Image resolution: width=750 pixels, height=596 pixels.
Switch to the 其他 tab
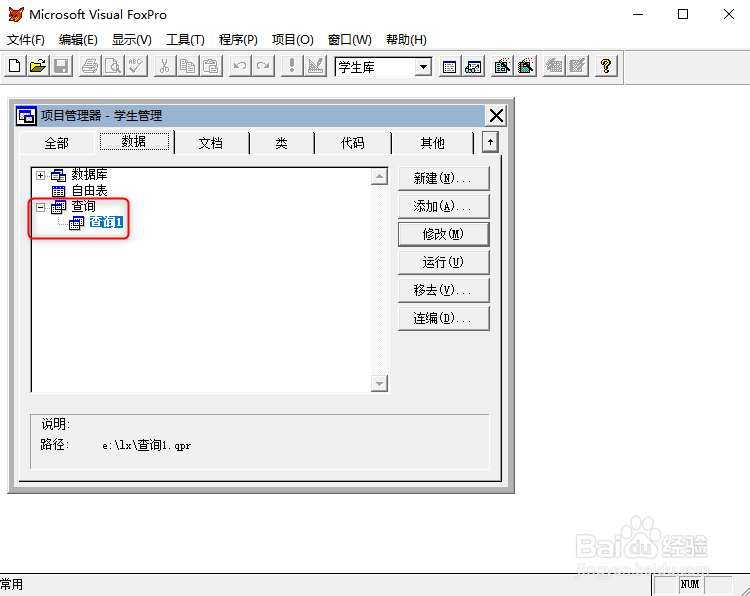tap(432, 143)
